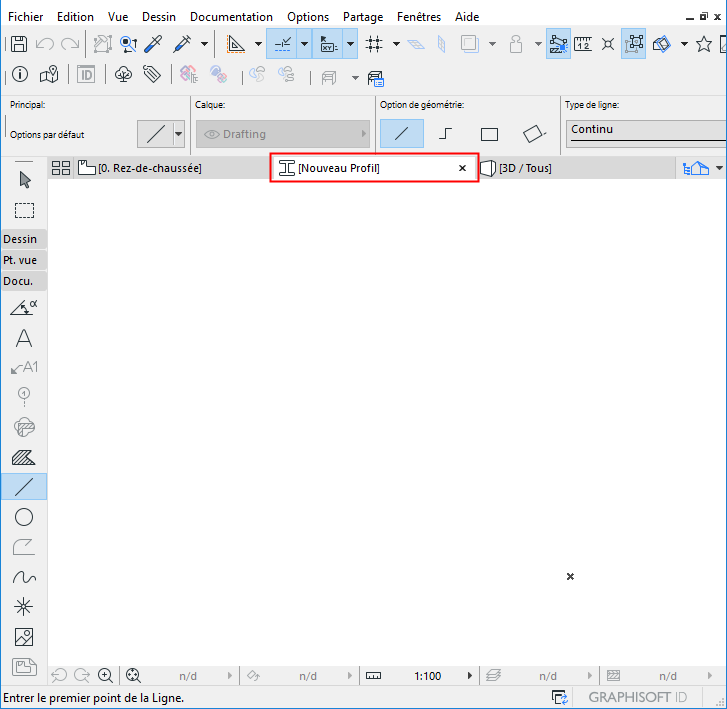Image resolution: width=727 pixels, height=709 pixels.
Task: Click the Info circle icon
Action: 20,74
